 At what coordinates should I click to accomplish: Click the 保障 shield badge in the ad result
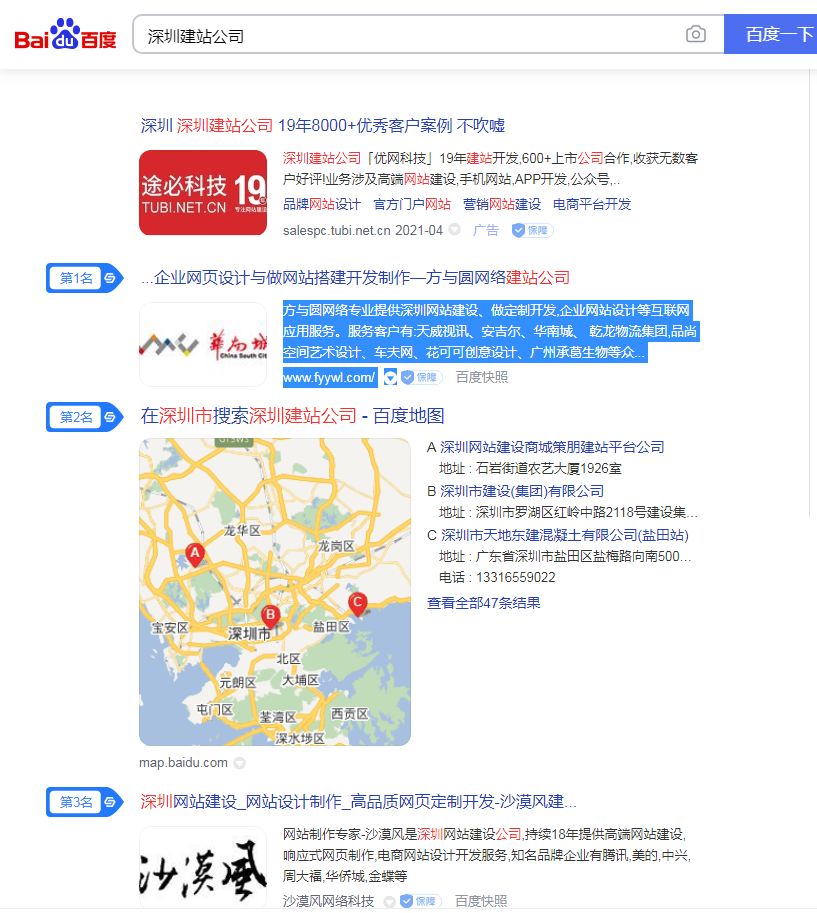(x=532, y=231)
